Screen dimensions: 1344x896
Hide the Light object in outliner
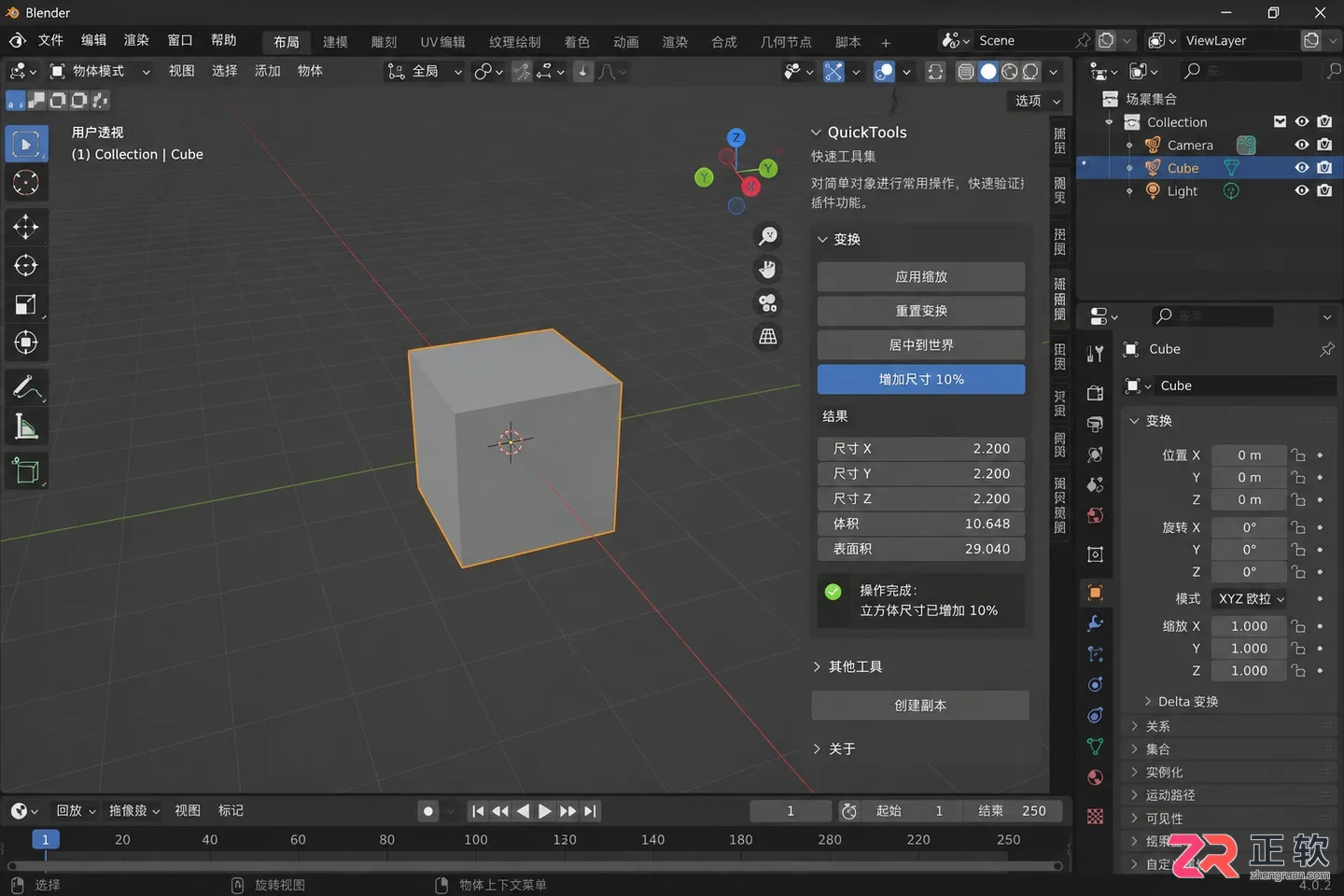point(1302,190)
